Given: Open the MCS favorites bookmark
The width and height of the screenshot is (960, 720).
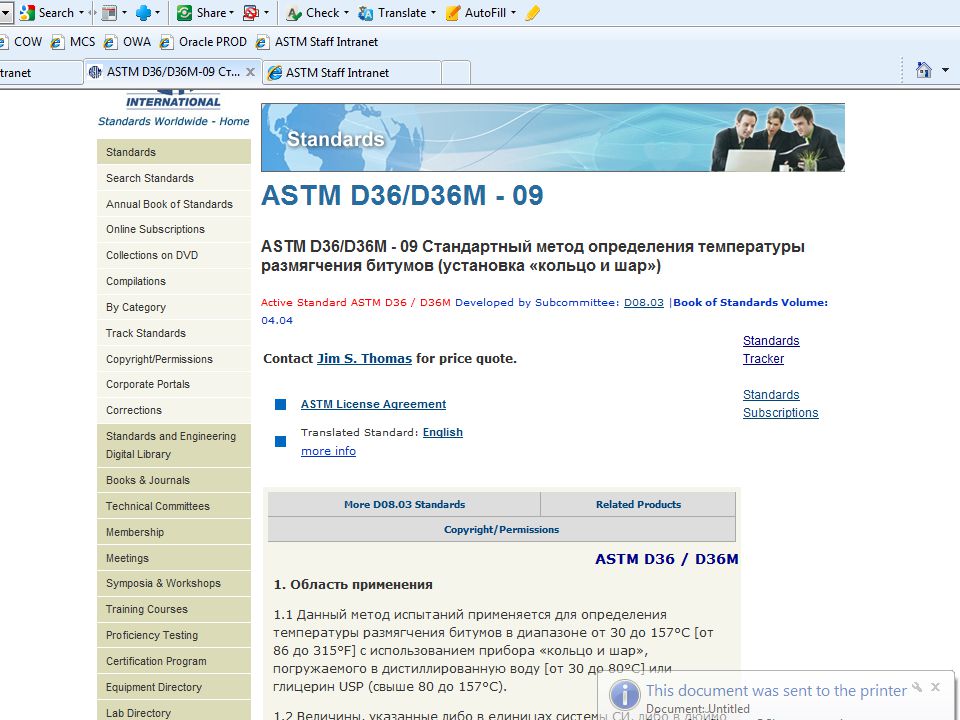Looking at the screenshot, I should 73,42.
